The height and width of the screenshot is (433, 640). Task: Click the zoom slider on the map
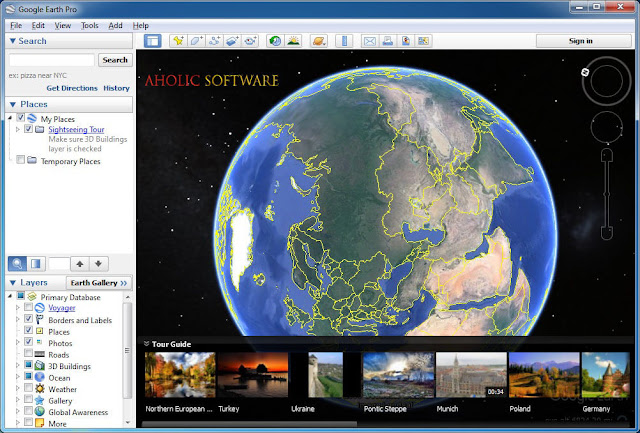[607, 194]
